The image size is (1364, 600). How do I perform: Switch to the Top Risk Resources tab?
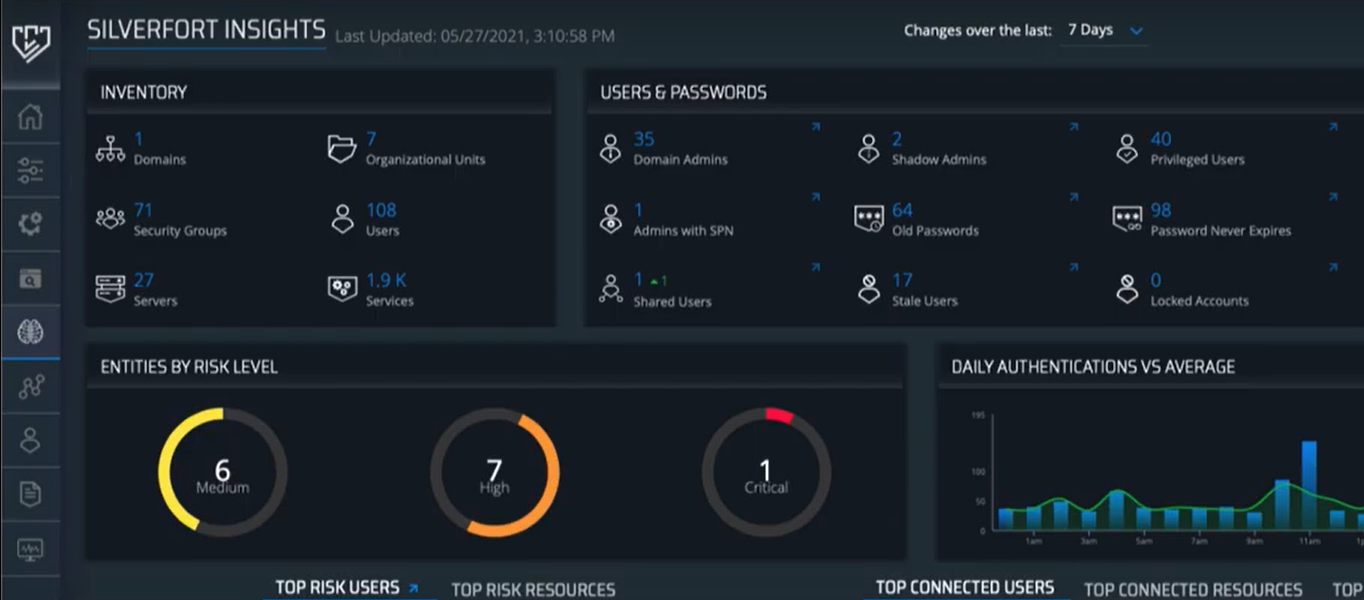point(533,590)
